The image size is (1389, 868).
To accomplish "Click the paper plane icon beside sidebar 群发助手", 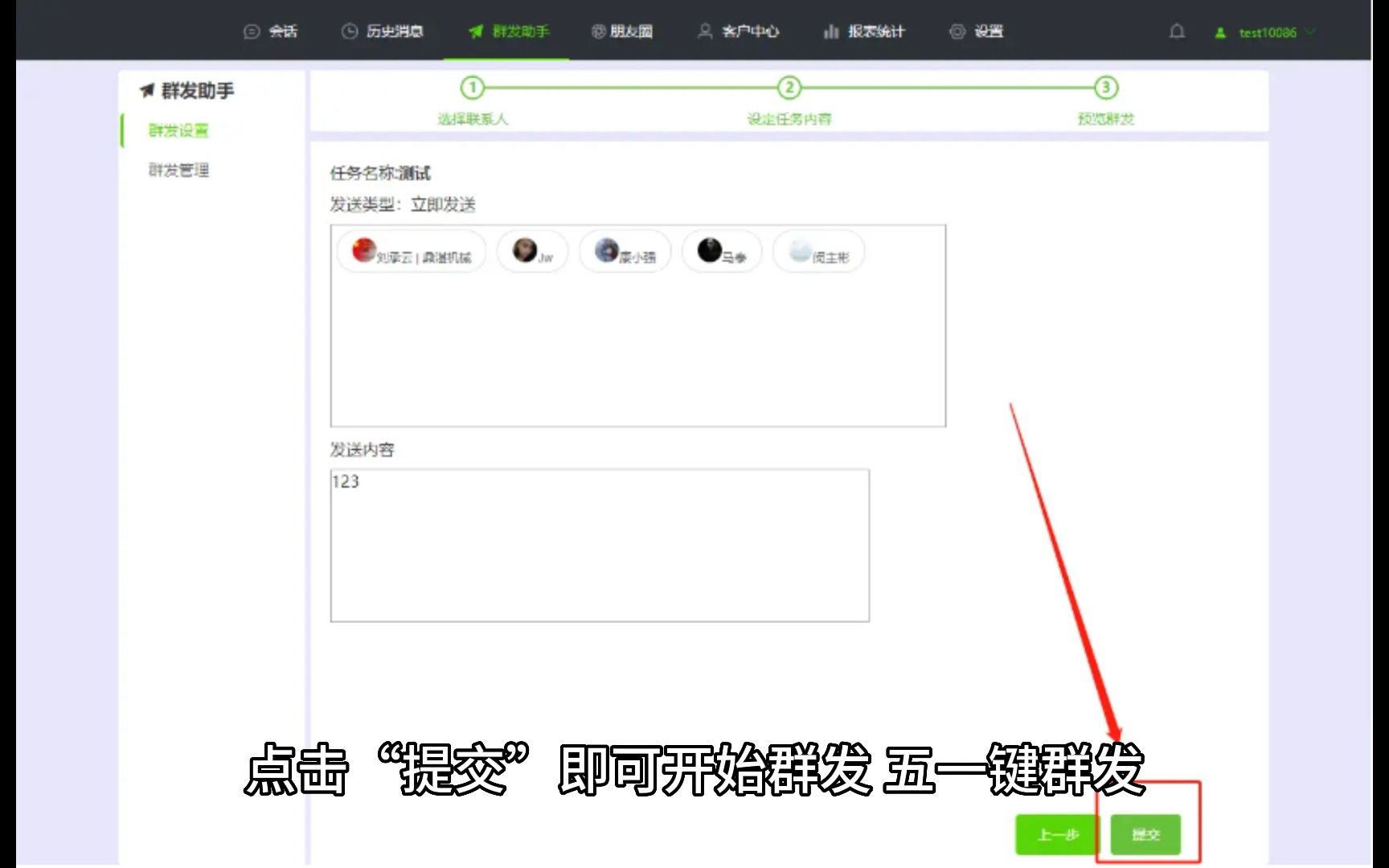I will pyautogui.click(x=147, y=90).
